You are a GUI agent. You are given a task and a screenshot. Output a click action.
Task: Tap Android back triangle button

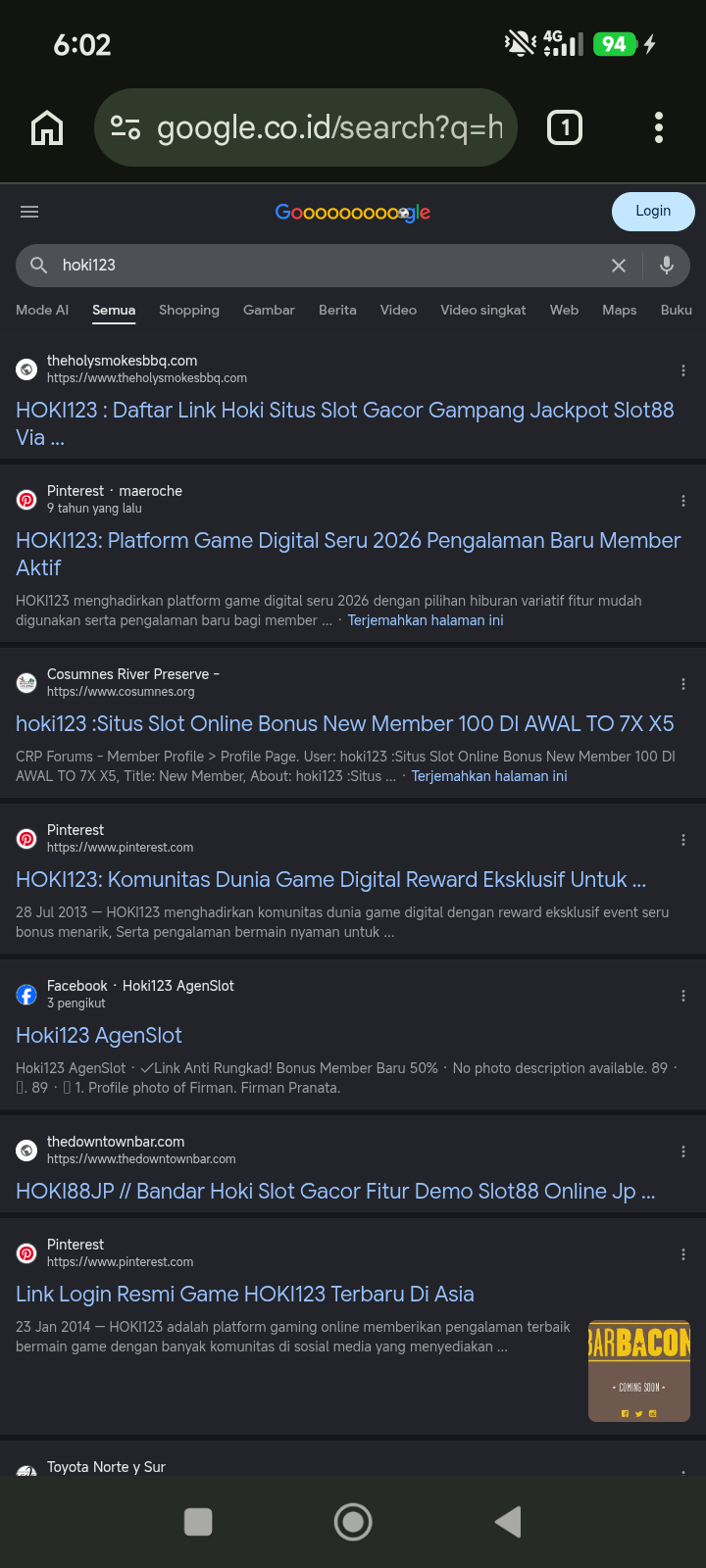point(508,1522)
